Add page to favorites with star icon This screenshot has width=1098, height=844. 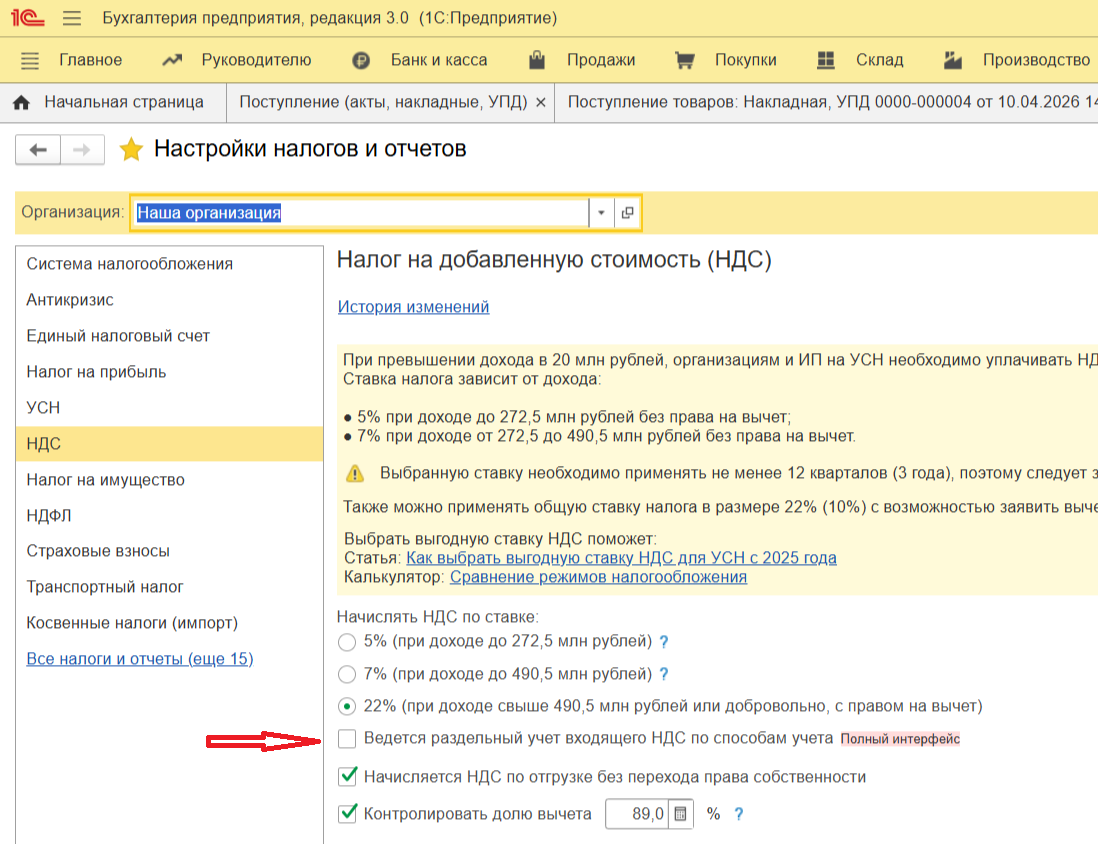[131, 149]
